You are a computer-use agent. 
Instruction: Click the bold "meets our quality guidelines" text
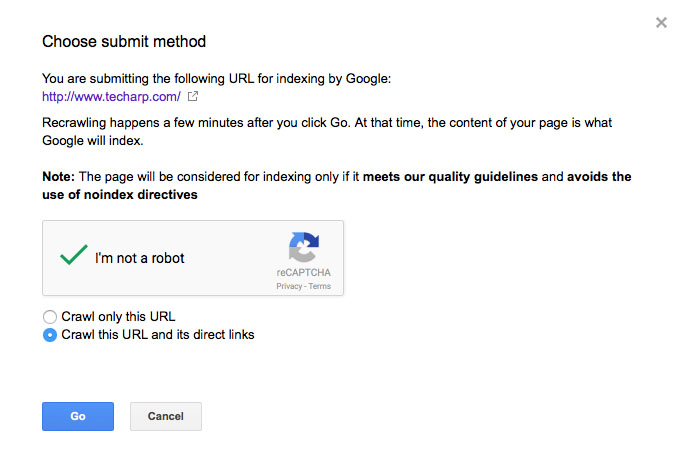[450, 177]
